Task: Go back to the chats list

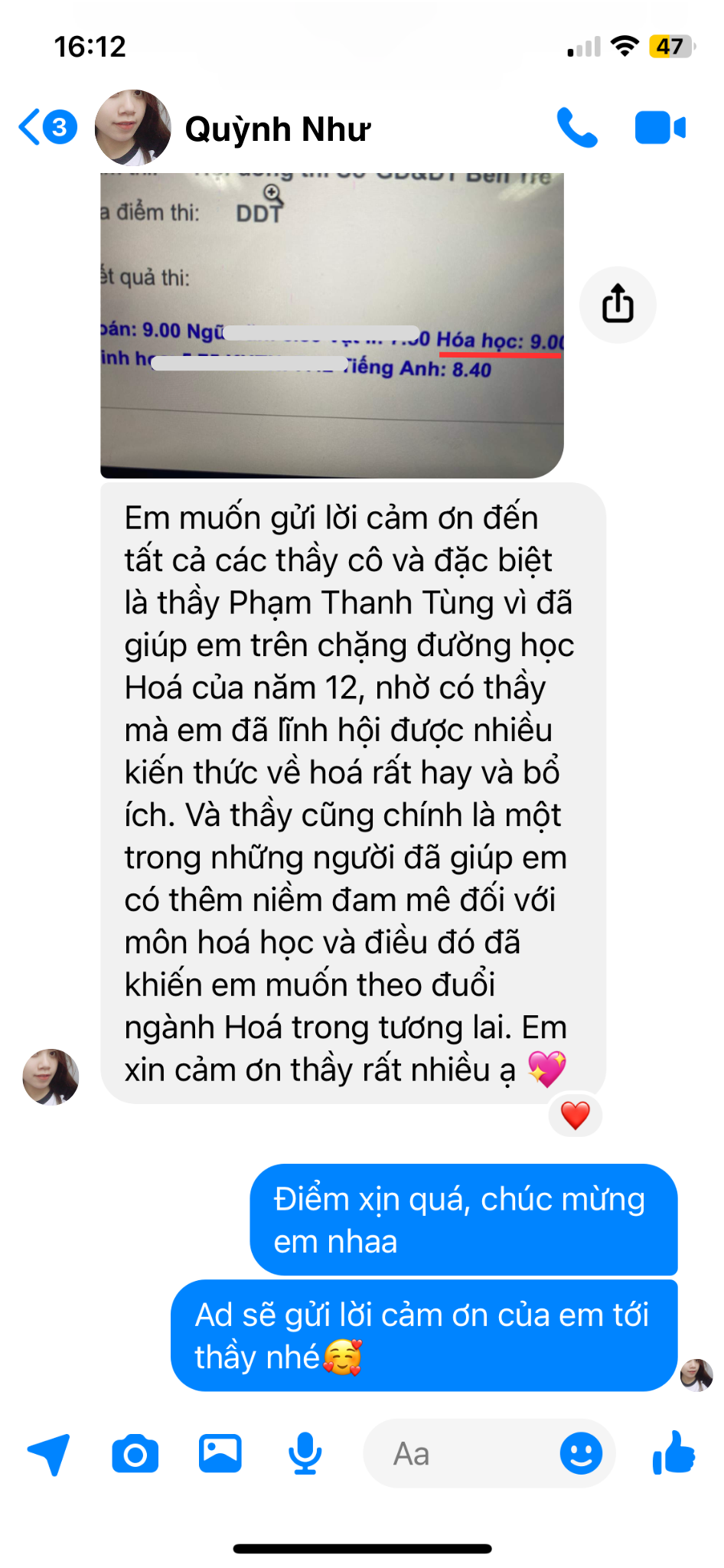Action: pos(30,127)
